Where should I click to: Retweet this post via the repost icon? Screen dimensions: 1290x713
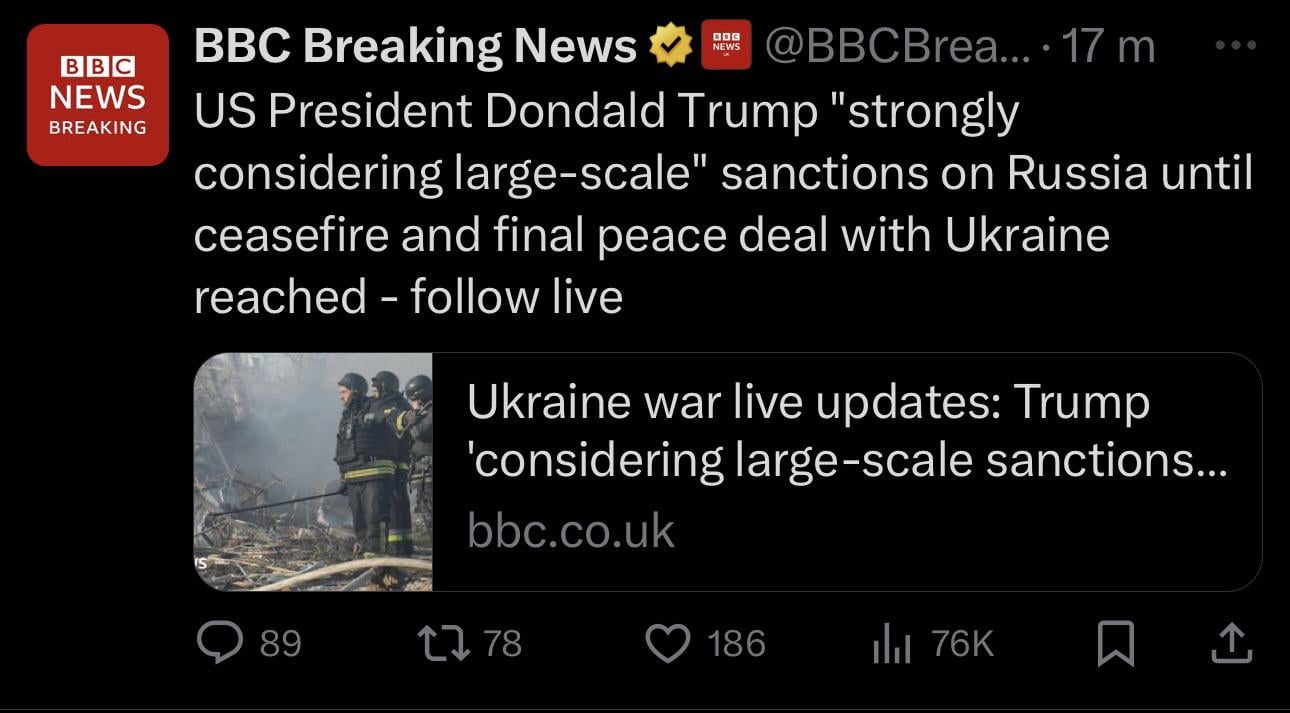(x=445, y=643)
